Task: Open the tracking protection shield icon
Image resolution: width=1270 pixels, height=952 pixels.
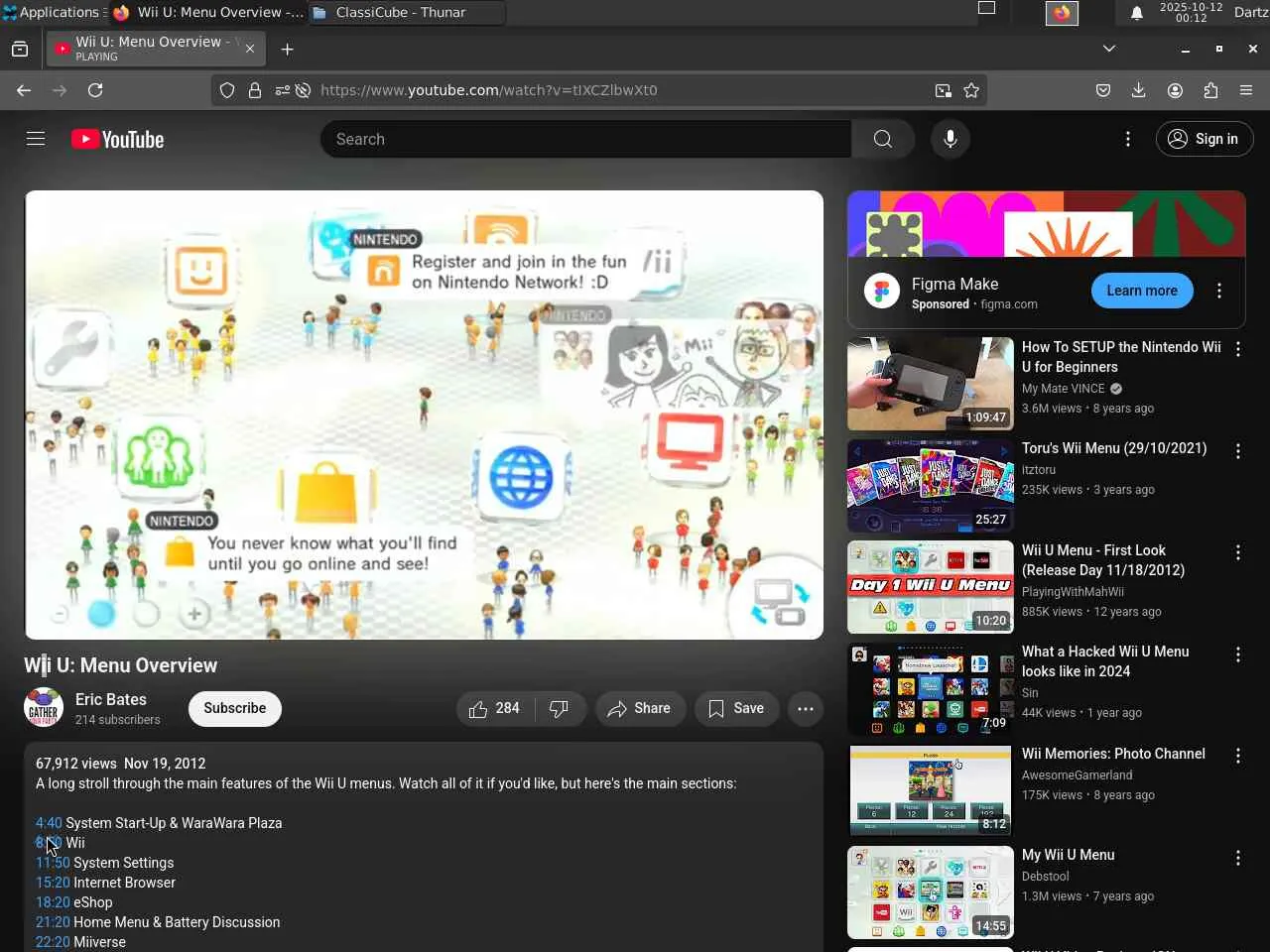Action: [x=227, y=90]
